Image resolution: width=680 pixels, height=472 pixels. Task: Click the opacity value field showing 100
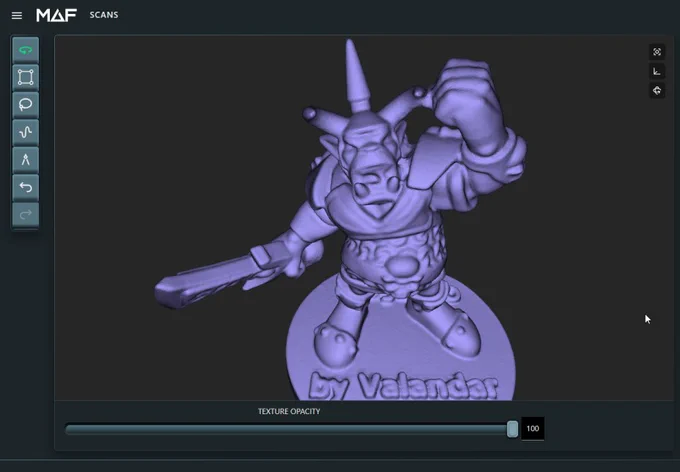pyautogui.click(x=533, y=429)
